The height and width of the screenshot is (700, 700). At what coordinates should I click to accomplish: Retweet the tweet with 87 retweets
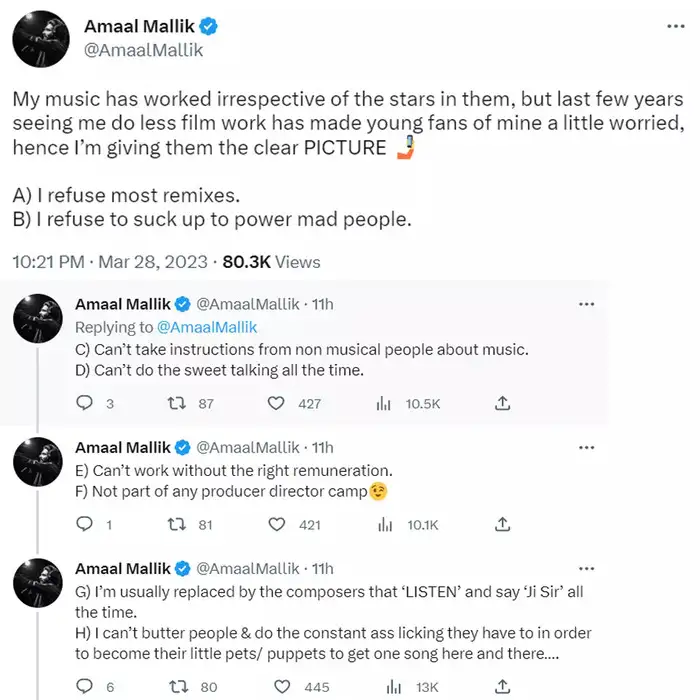click(174, 403)
